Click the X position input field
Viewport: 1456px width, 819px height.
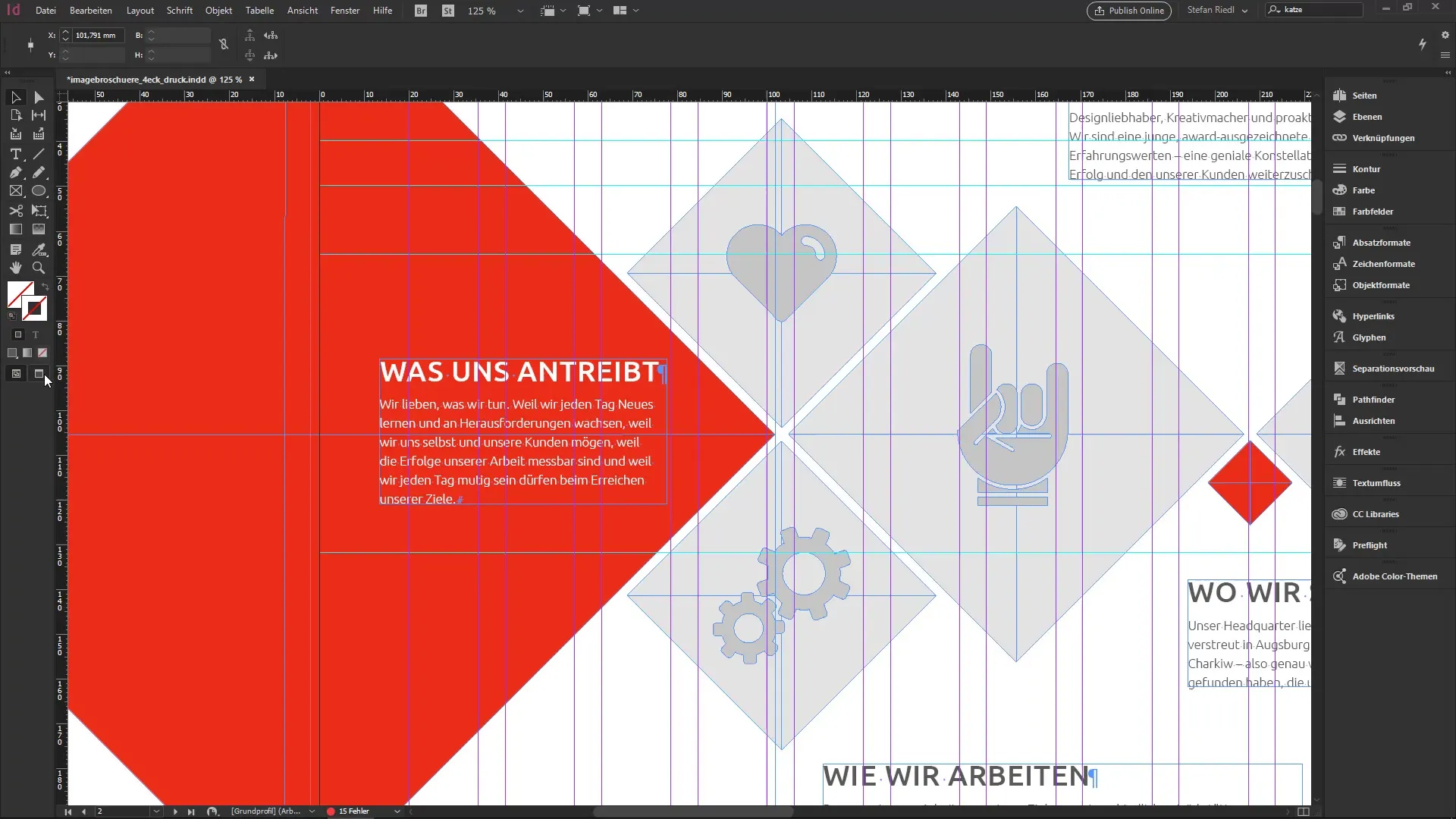98,35
